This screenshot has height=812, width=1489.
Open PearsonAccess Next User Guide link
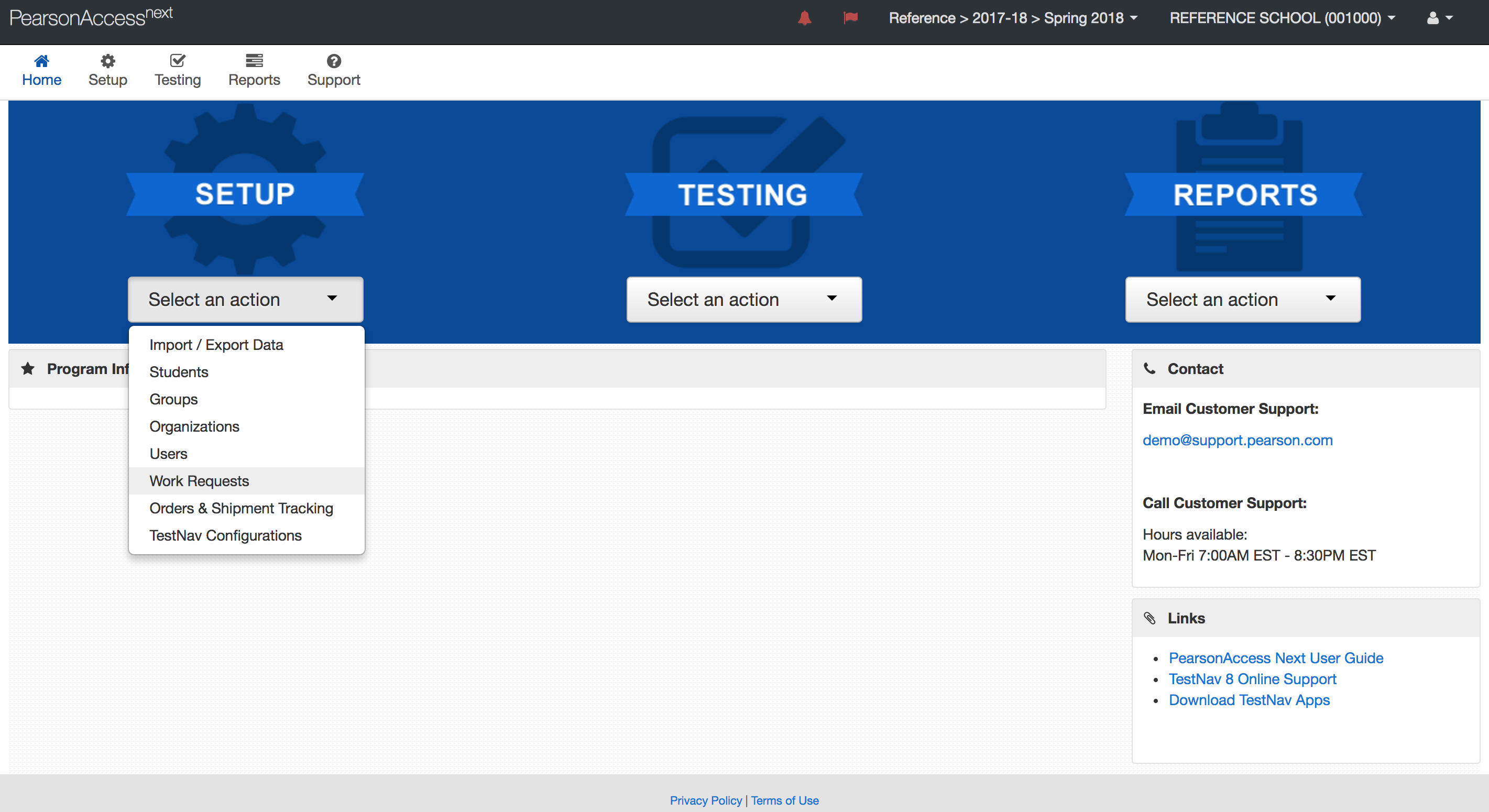(x=1276, y=659)
